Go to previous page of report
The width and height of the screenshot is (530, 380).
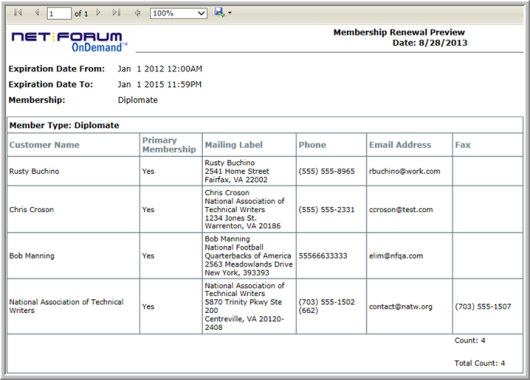[x=37, y=13]
